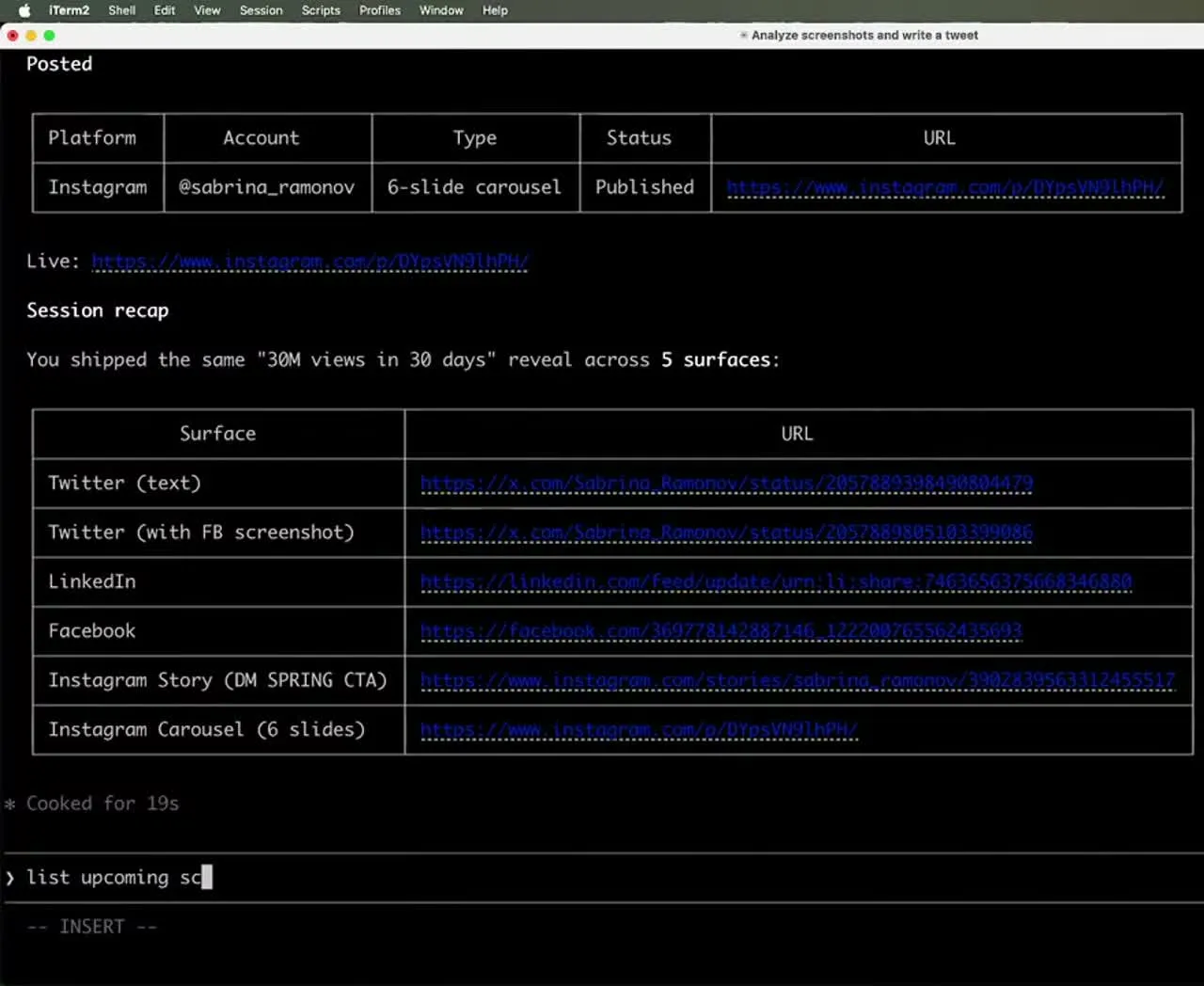
Task: Click the 'Session recap' heading
Action: 98,310
